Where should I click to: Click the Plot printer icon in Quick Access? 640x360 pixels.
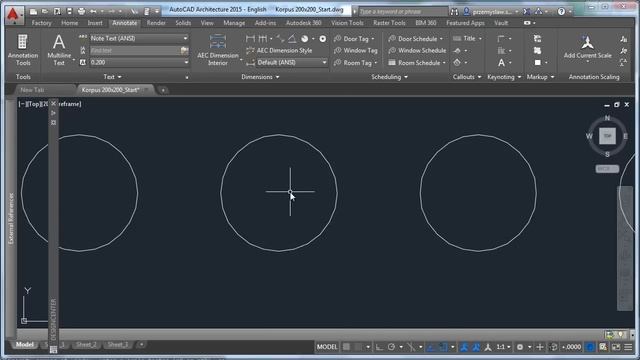point(81,11)
